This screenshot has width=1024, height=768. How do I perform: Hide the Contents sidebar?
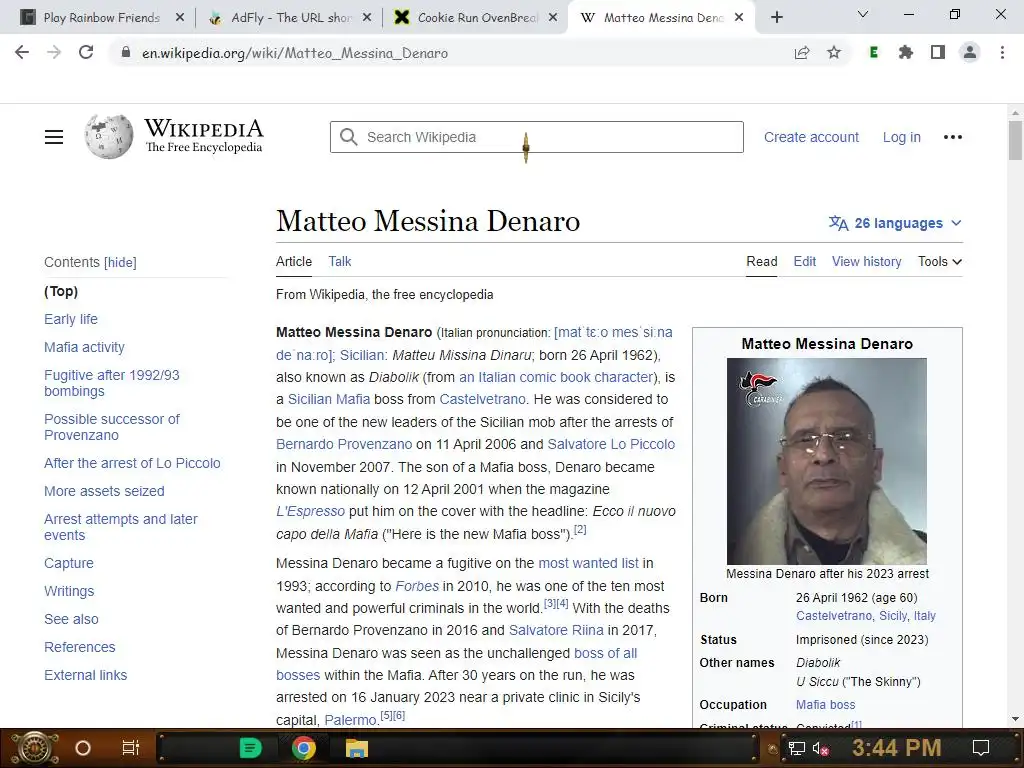click(120, 263)
